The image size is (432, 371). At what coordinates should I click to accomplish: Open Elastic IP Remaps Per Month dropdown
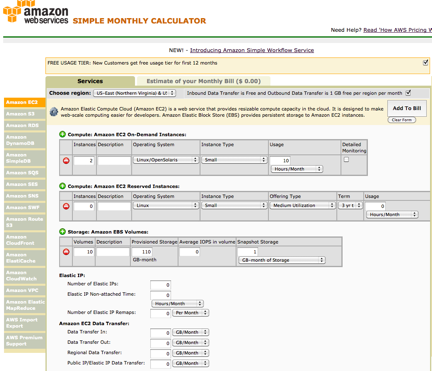tap(190, 313)
